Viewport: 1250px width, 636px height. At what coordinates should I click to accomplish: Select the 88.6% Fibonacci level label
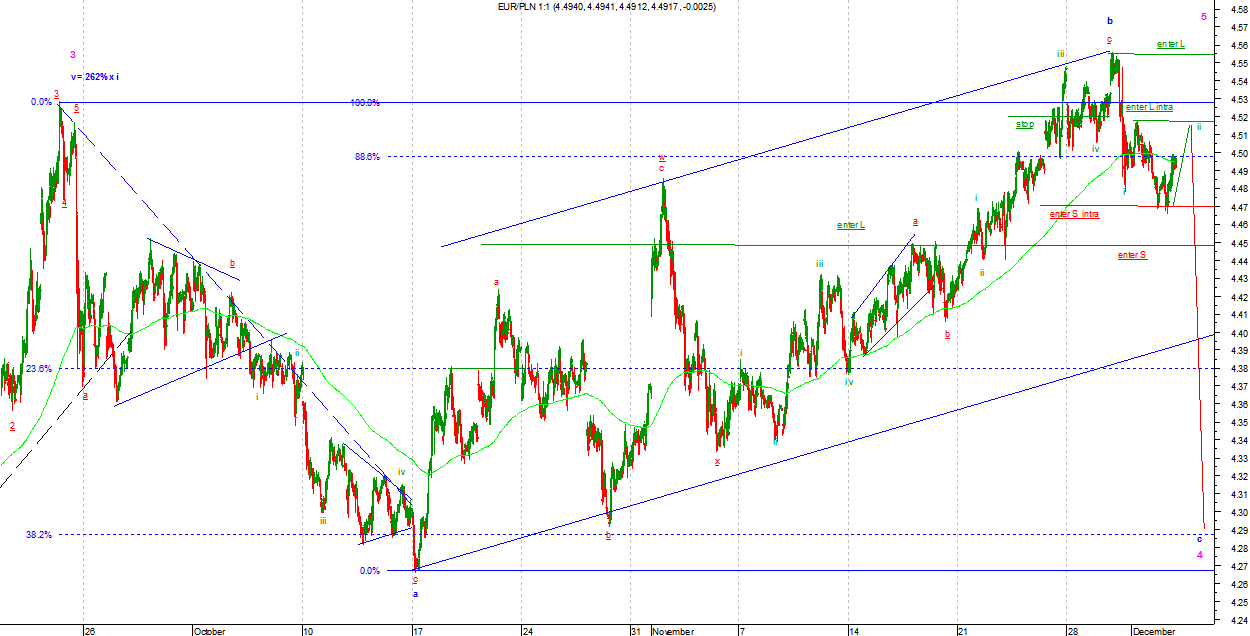369,156
